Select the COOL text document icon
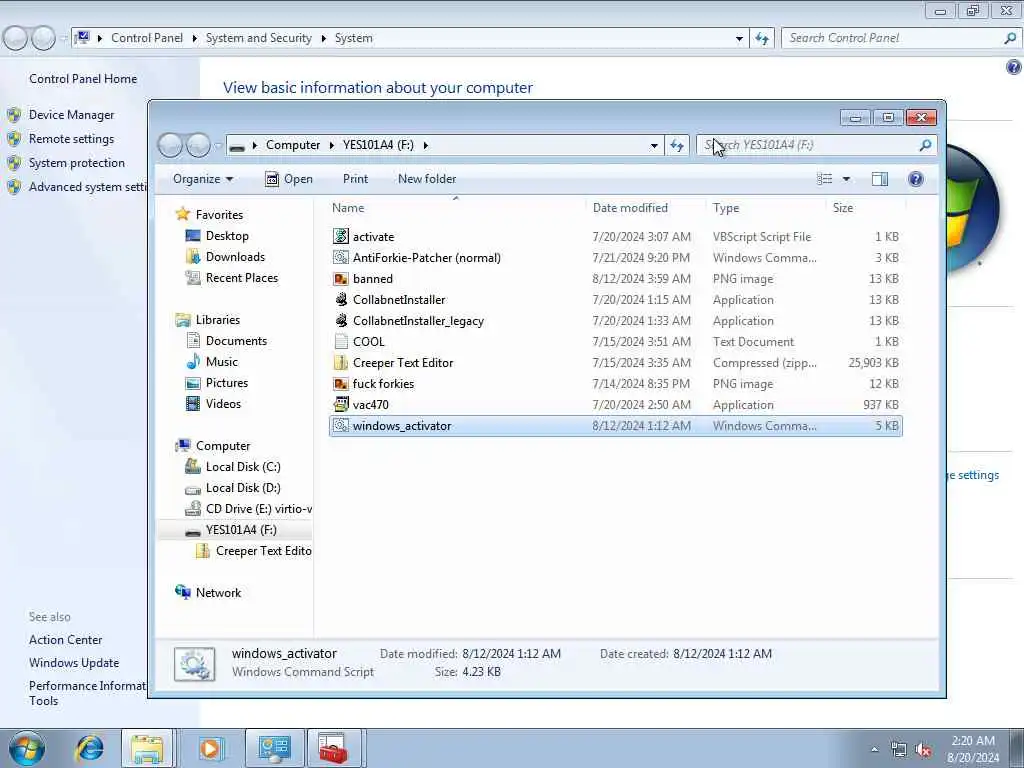The height and width of the screenshot is (768, 1024). point(341,342)
